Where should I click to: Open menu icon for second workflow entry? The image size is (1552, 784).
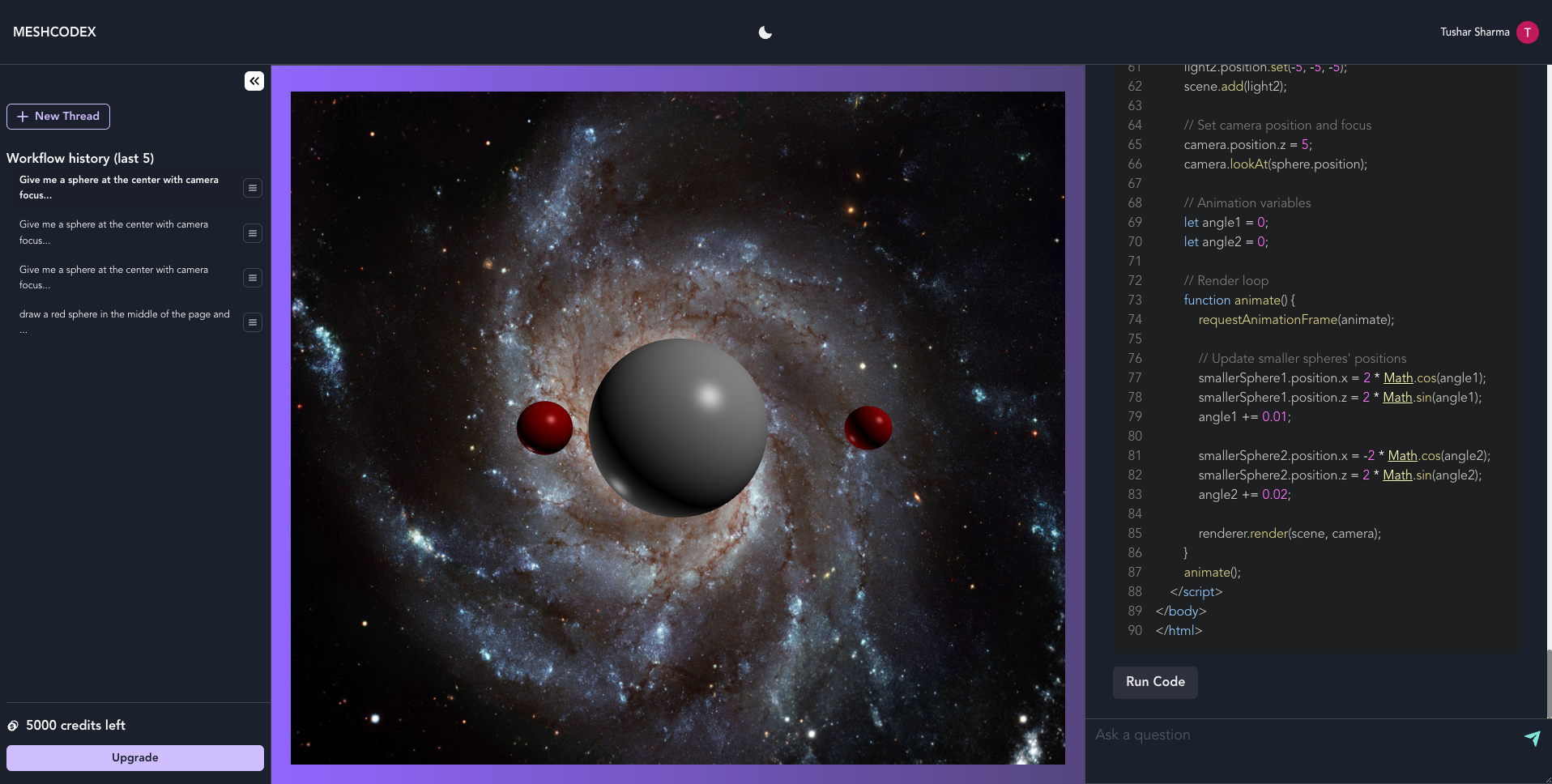coord(253,233)
